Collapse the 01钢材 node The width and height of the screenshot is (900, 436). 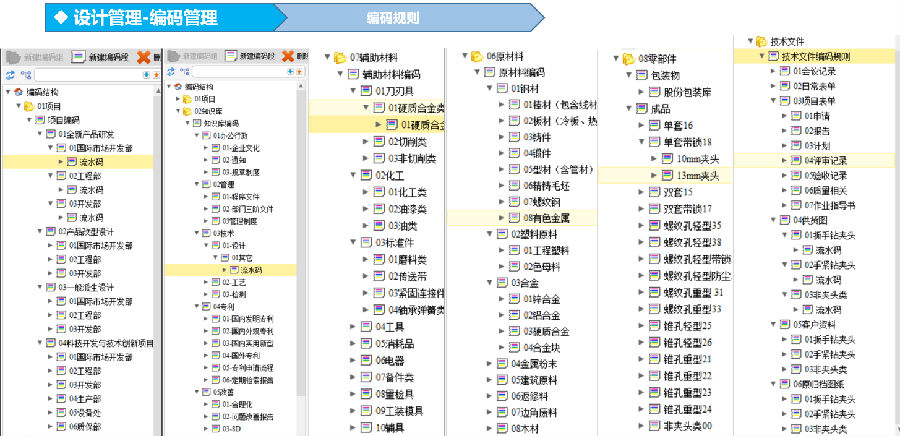pos(490,88)
